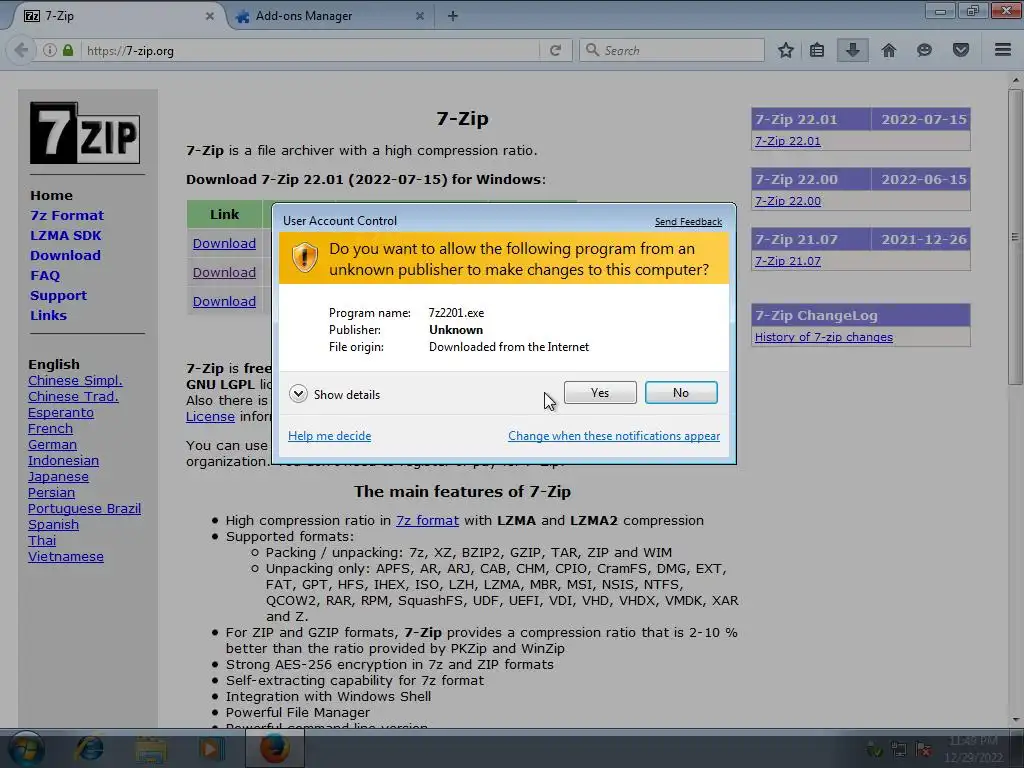Image resolution: width=1024 pixels, height=768 pixels.
Task: Open the 7-Zip 21.07 news link
Action: (x=788, y=261)
